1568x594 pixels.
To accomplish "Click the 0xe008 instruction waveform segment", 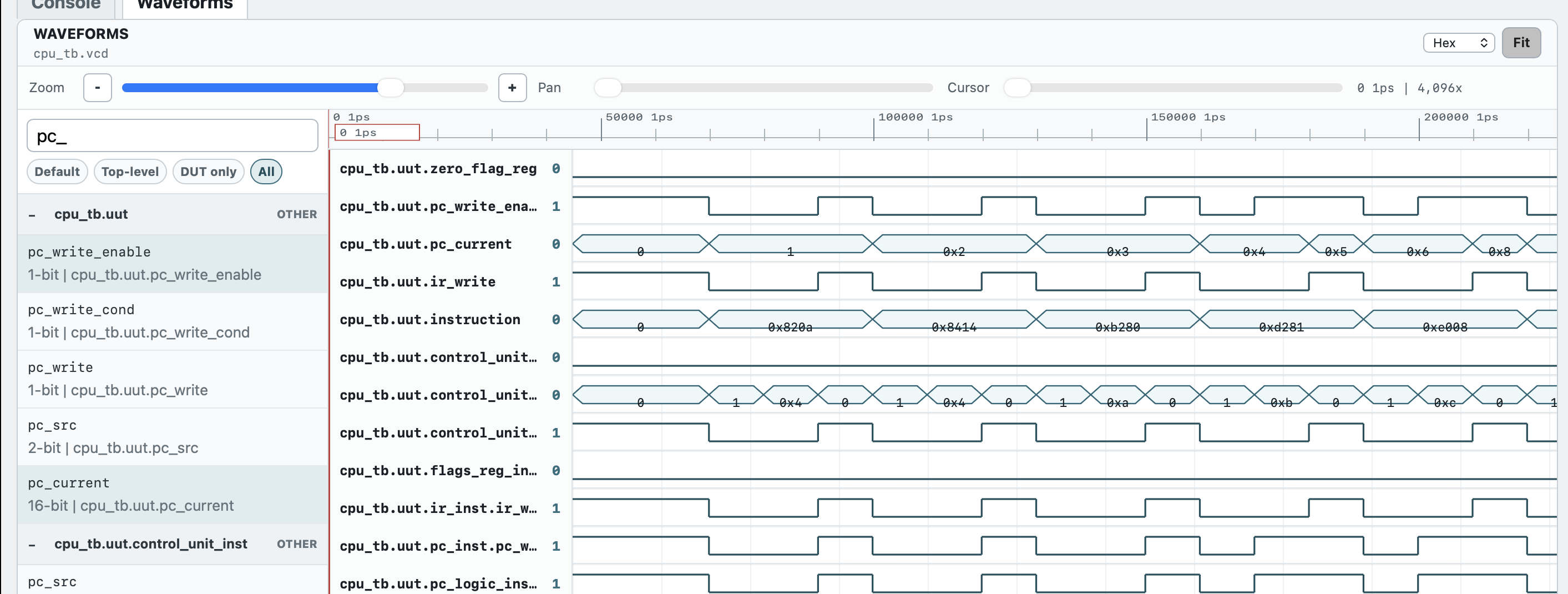I will coord(1445,320).
